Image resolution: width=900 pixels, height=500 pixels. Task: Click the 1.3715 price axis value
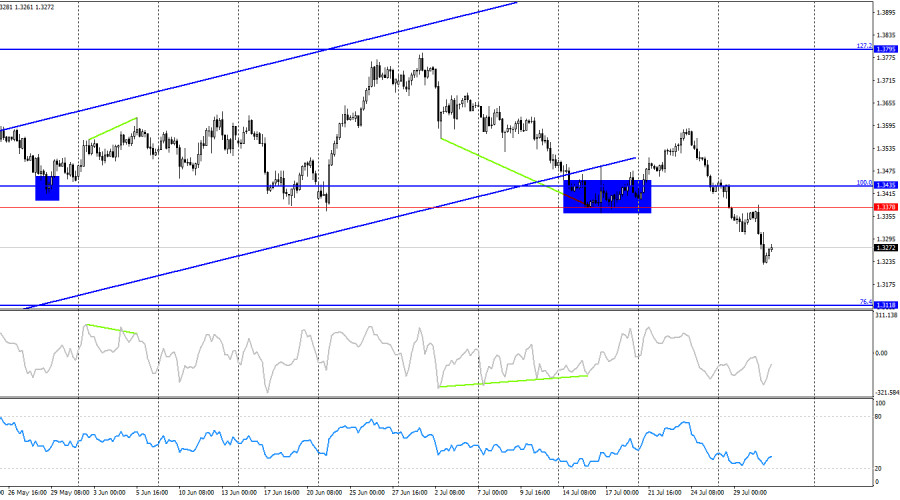point(886,80)
